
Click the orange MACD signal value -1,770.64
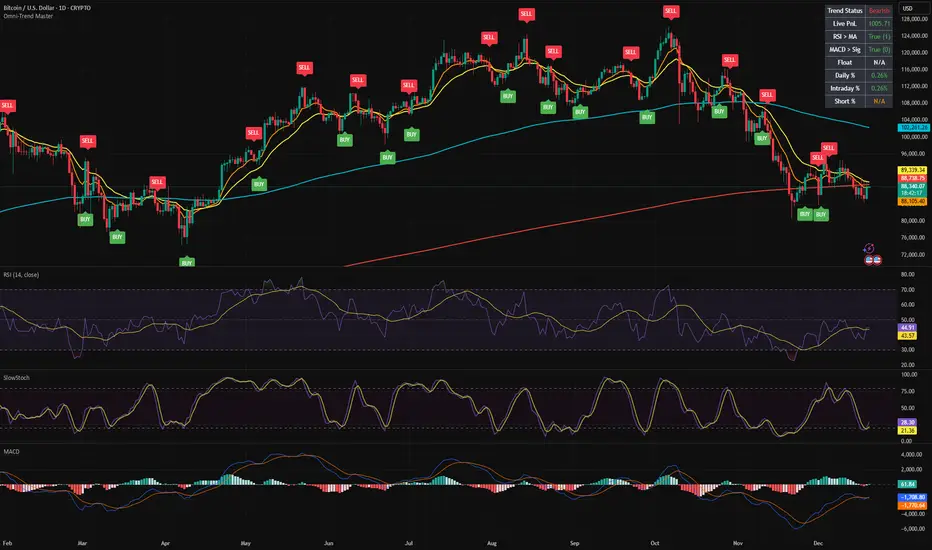pos(912,505)
